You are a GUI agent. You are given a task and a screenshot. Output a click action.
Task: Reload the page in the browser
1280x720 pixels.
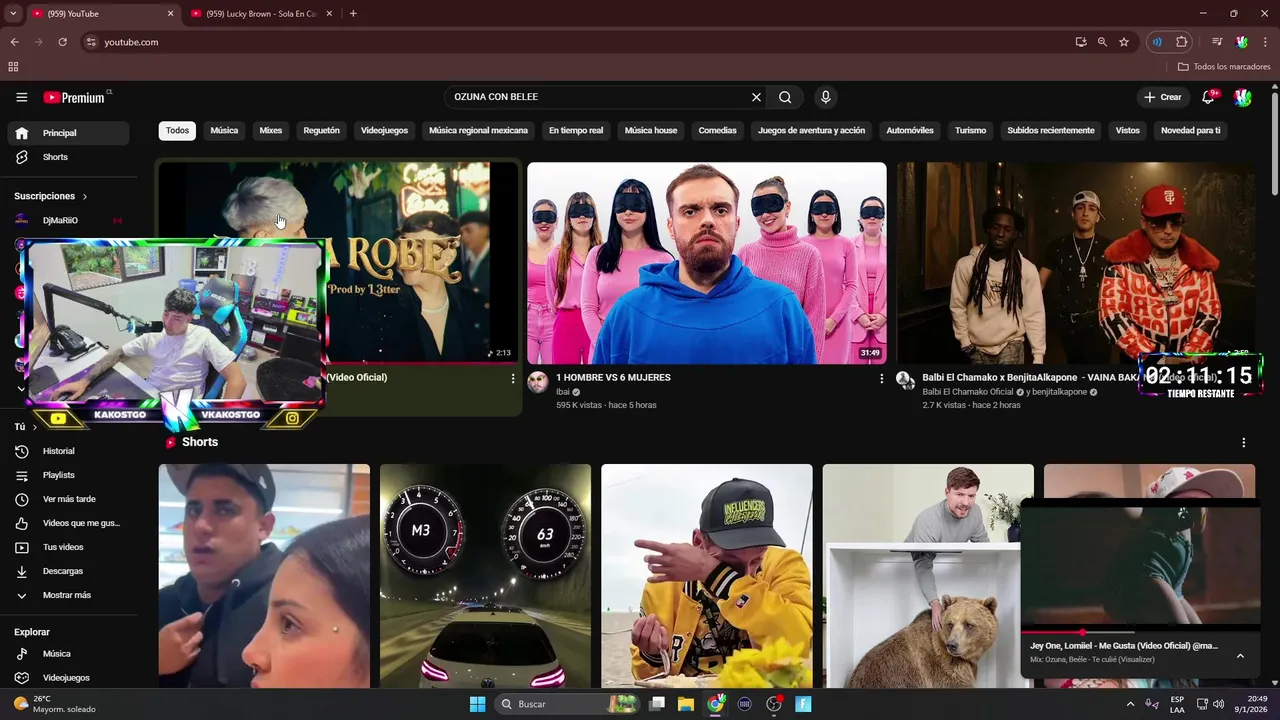pyautogui.click(x=62, y=42)
